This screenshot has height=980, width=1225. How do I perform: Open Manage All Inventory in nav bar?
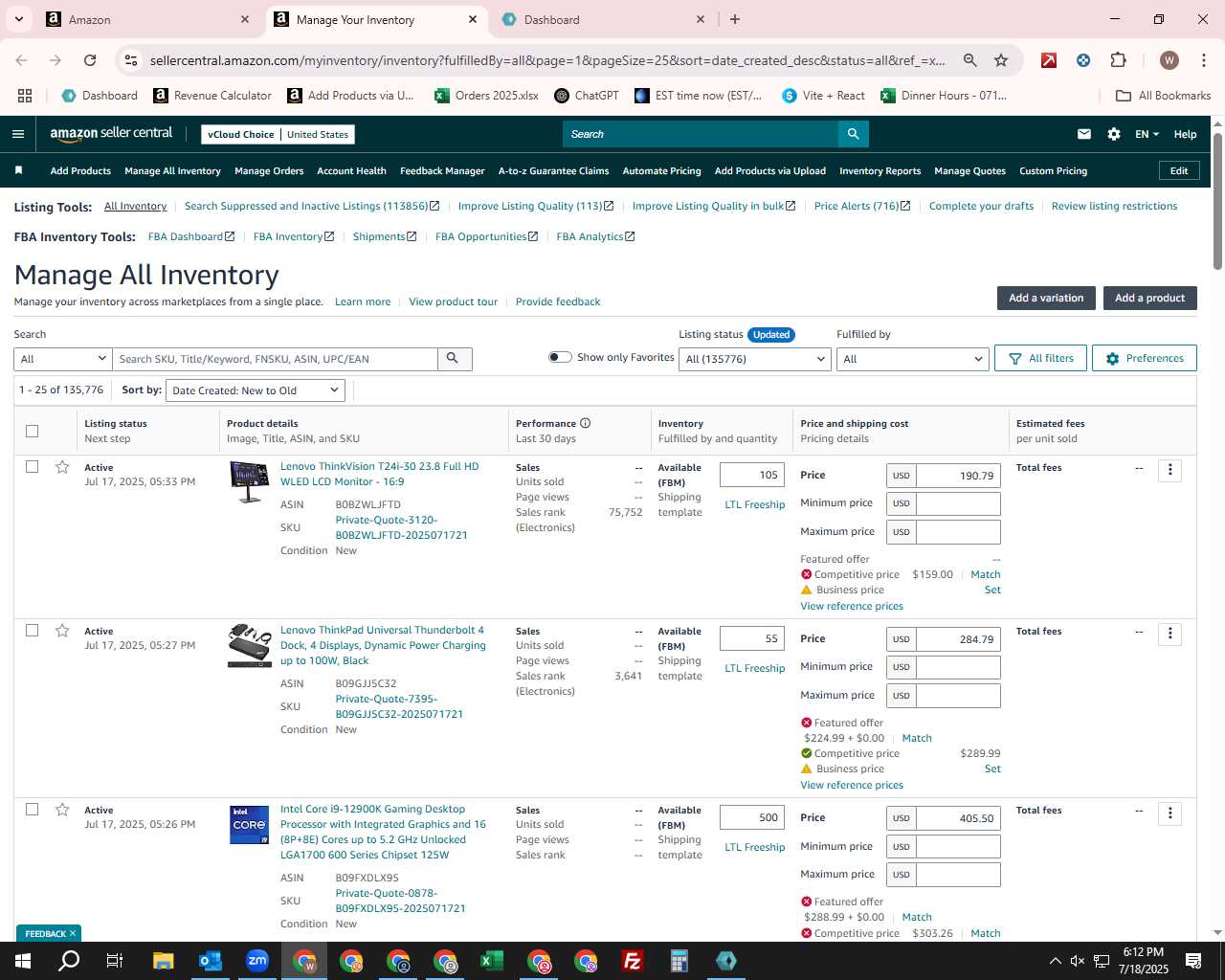point(172,171)
